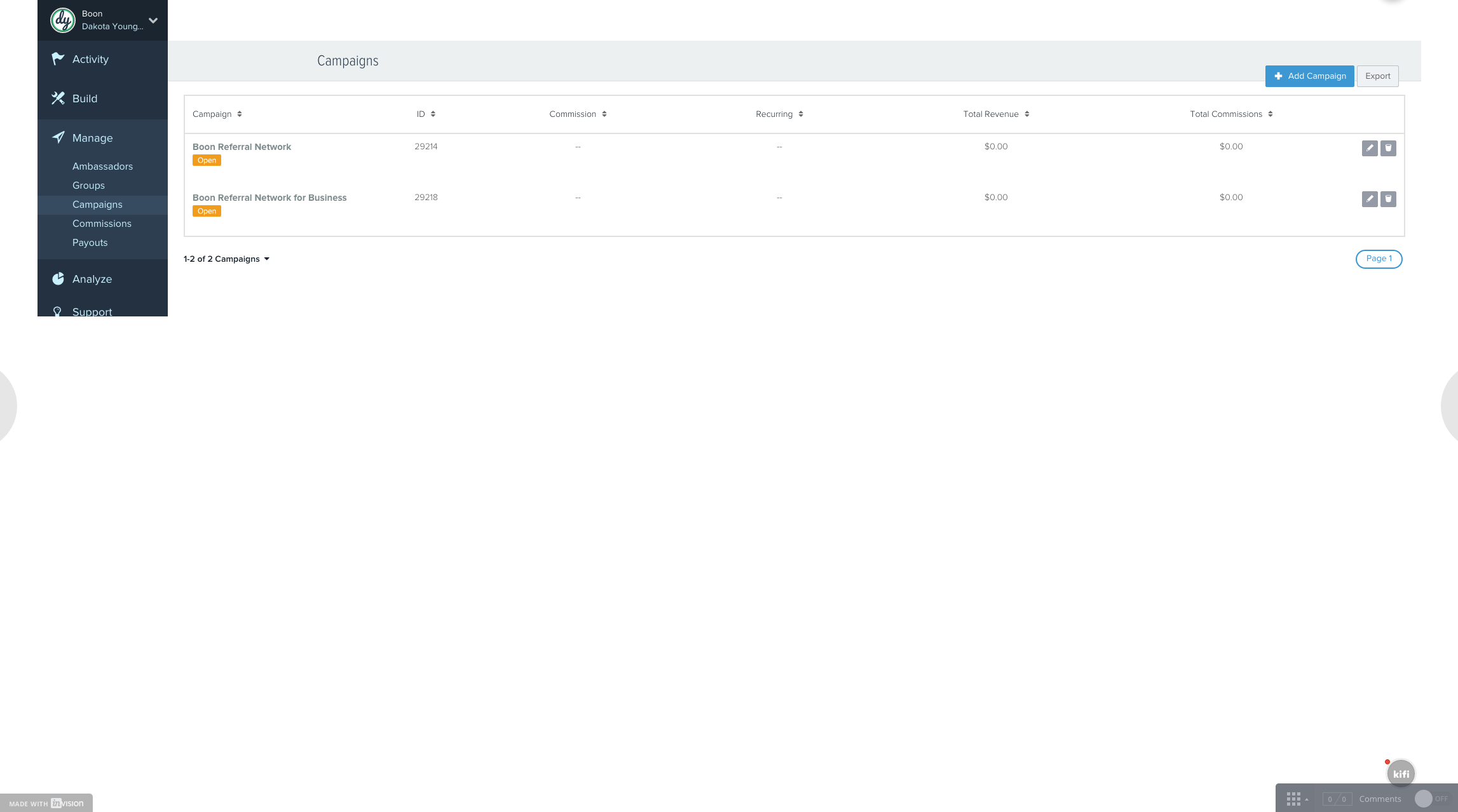Click the Manage paper-plane icon

[x=58, y=137]
